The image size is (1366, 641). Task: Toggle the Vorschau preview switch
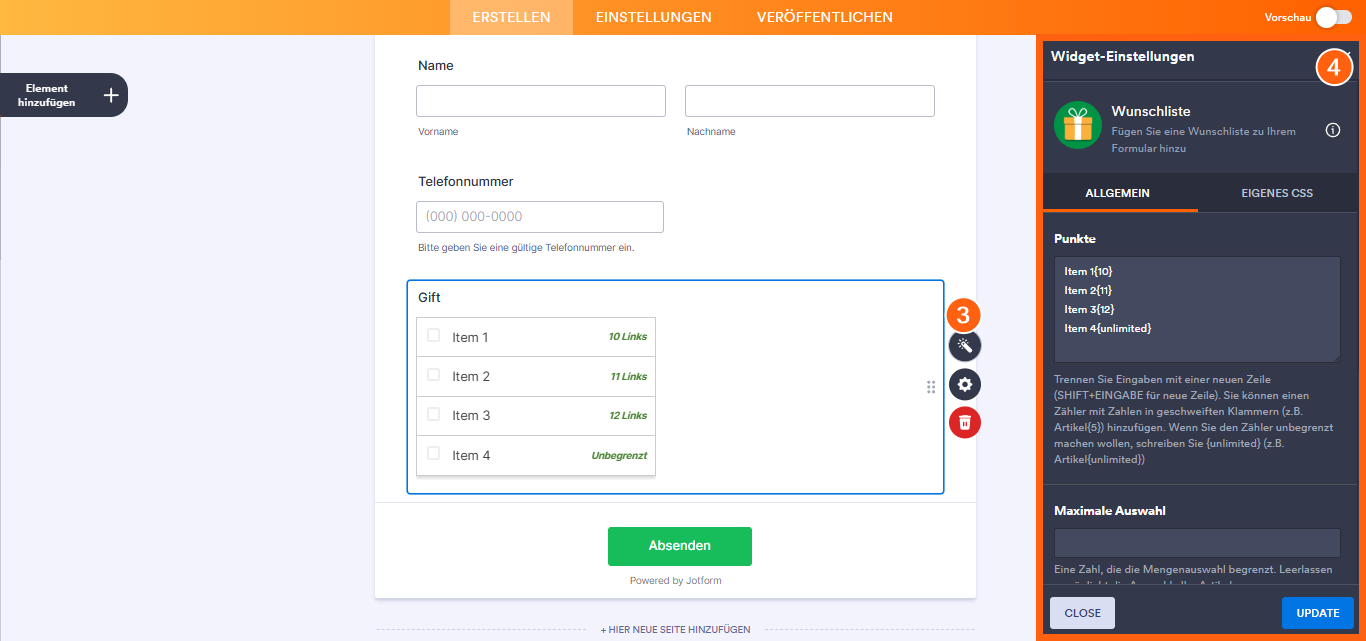pos(1333,17)
